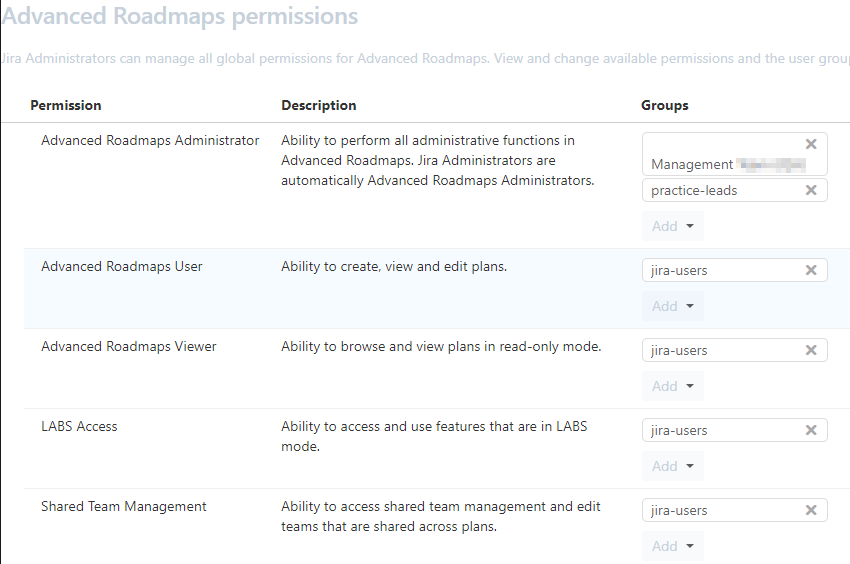Click 'Ability to perform all administrative functions' description

[437, 161]
